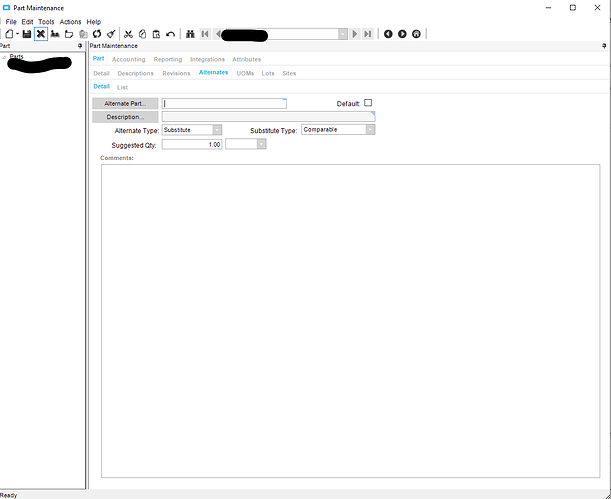This screenshot has height=499, width=611.
Task: Switch to the List view tab
Action: click(x=122, y=87)
